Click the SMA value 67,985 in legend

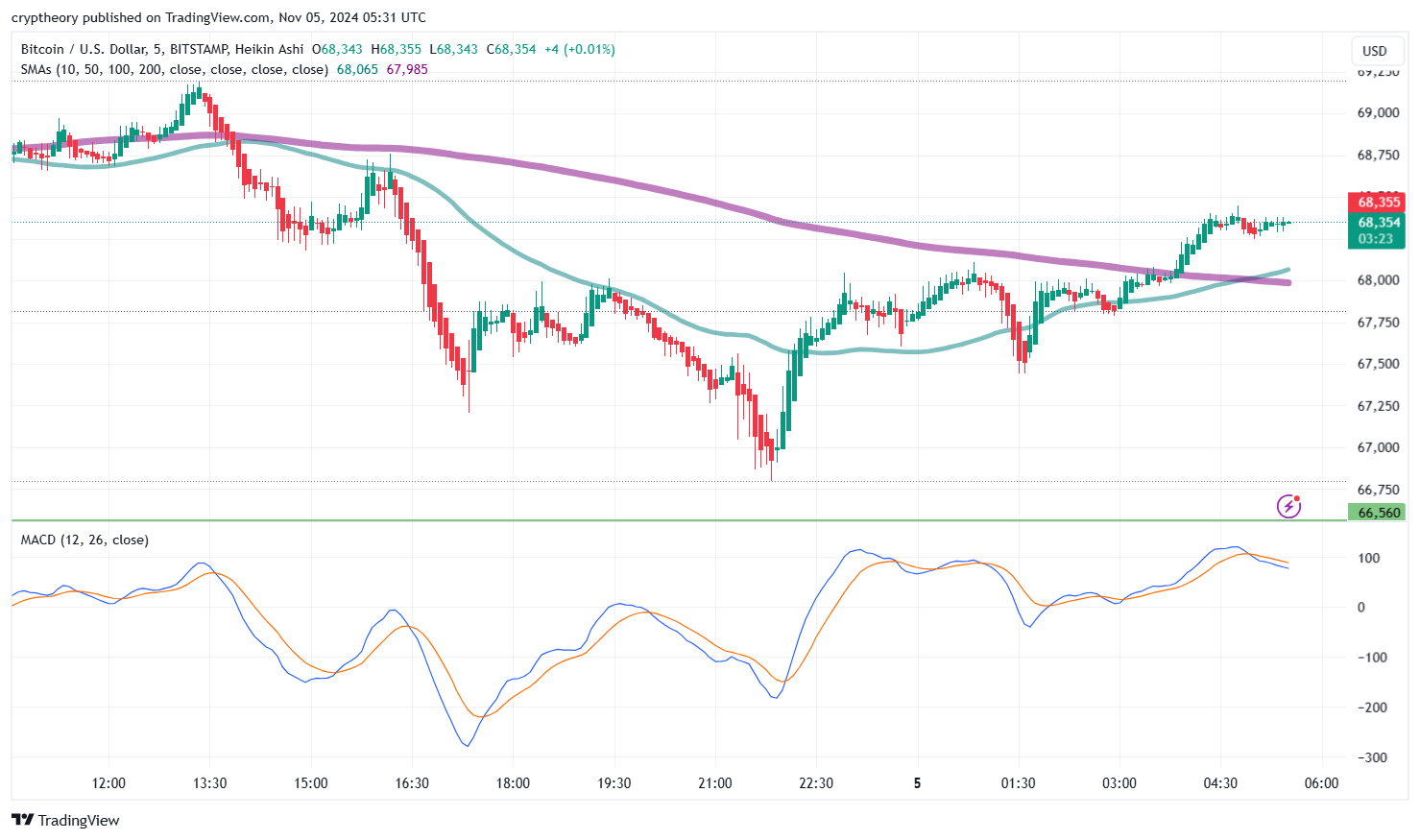pos(407,69)
